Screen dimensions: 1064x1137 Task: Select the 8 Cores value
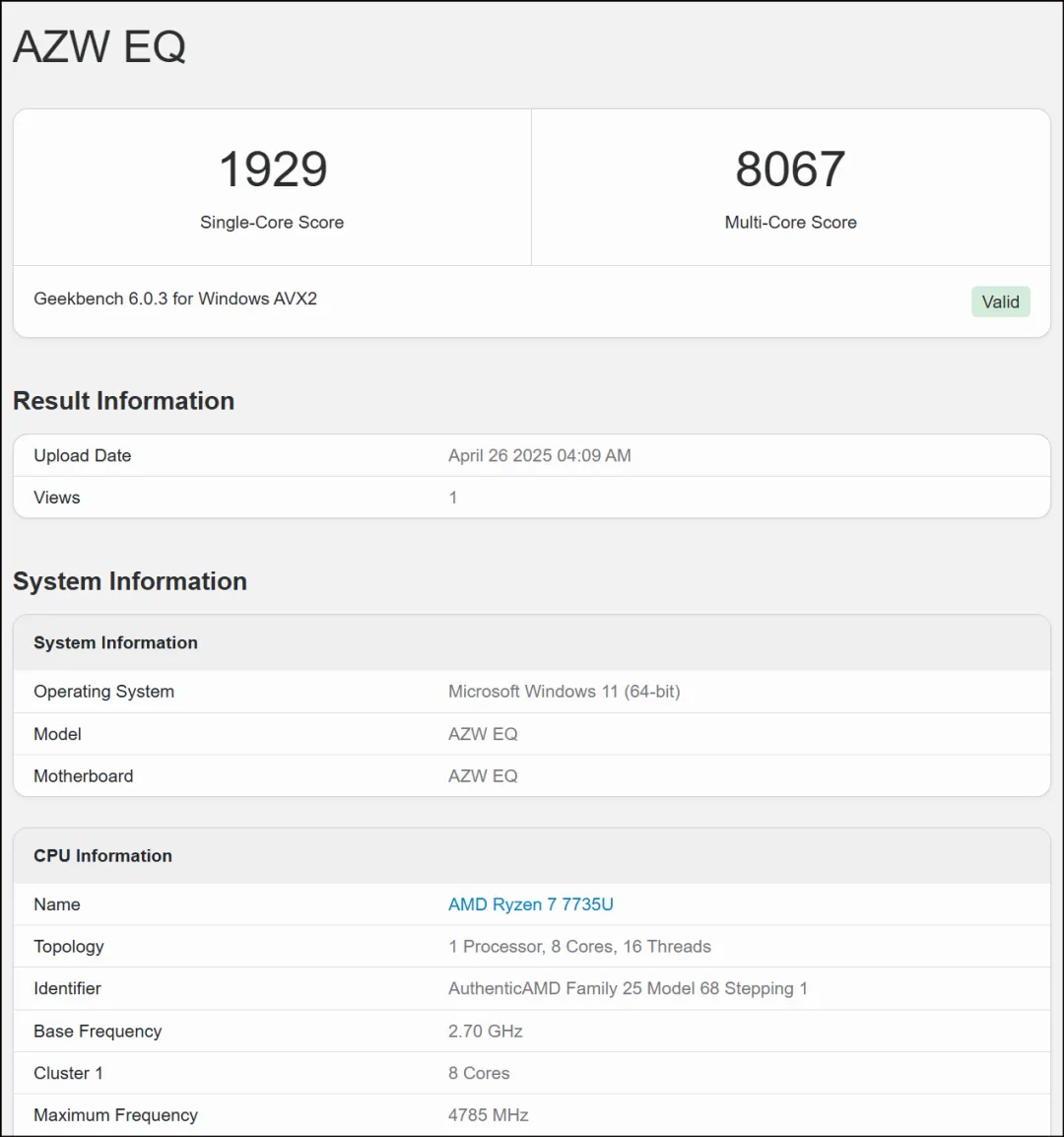tap(479, 1073)
